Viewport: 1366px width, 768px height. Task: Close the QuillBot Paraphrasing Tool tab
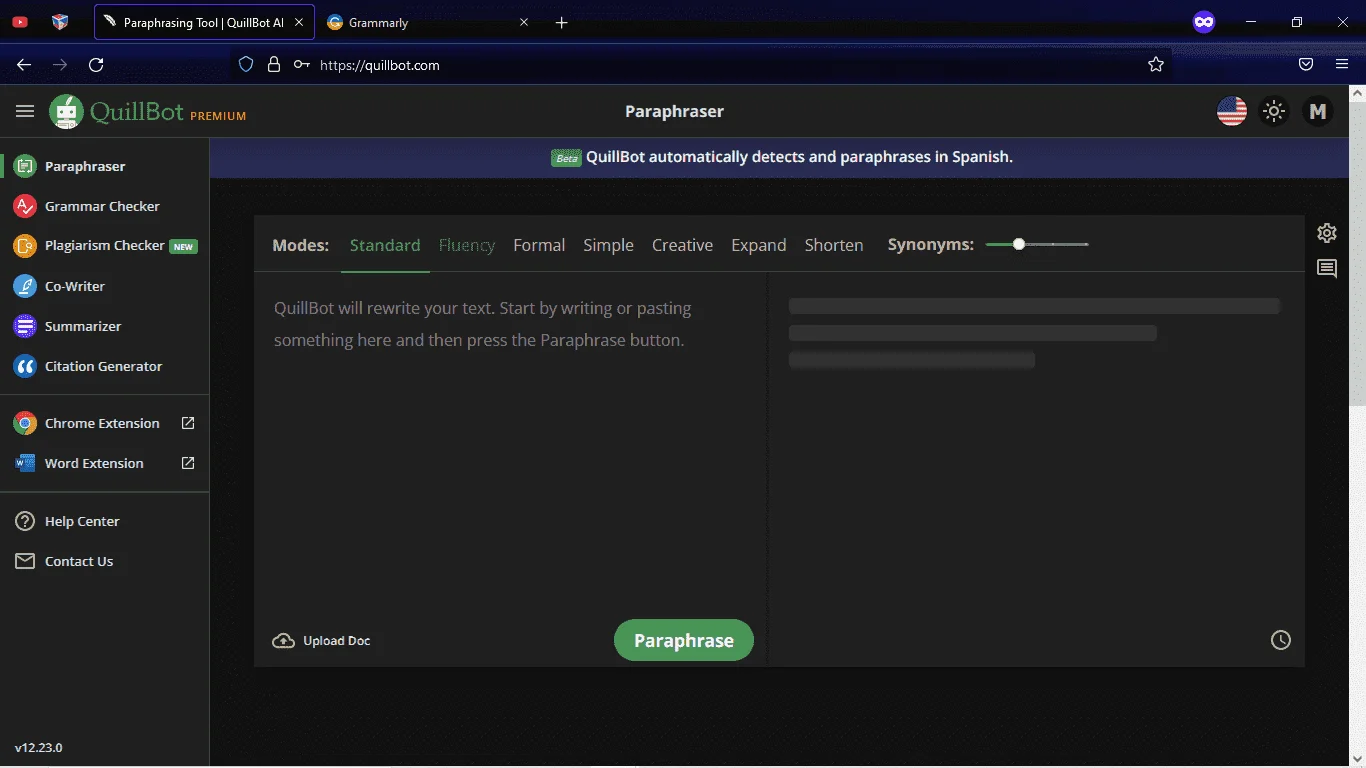coord(299,22)
